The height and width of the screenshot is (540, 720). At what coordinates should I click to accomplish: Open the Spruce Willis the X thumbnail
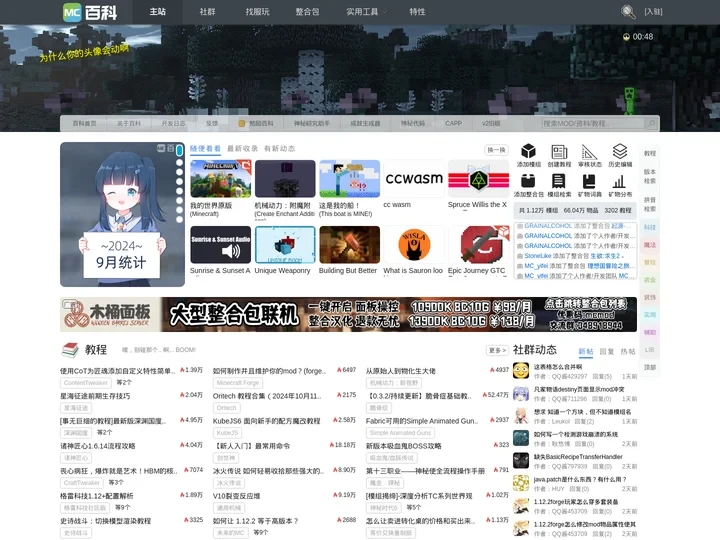coord(478,179)
